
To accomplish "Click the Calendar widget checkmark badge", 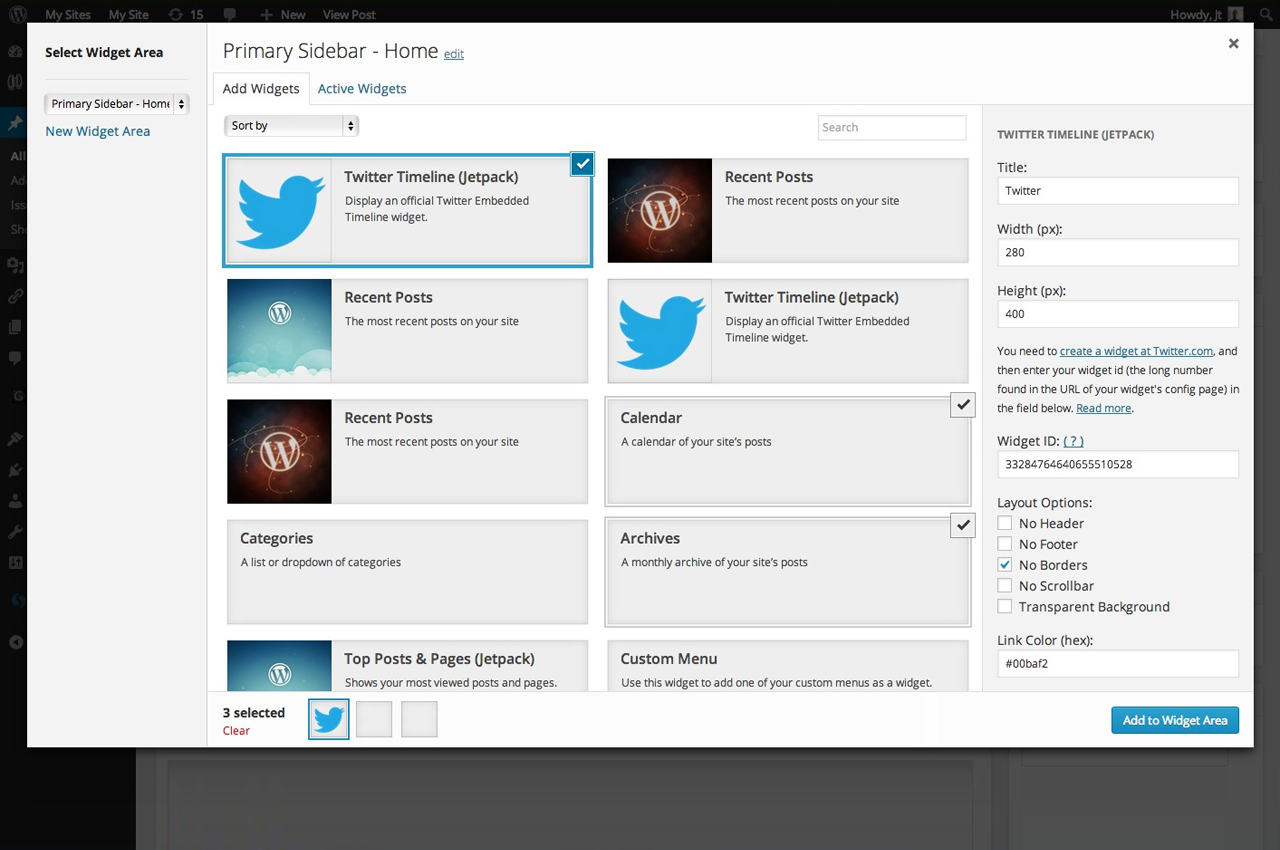I will coord(962,405).
